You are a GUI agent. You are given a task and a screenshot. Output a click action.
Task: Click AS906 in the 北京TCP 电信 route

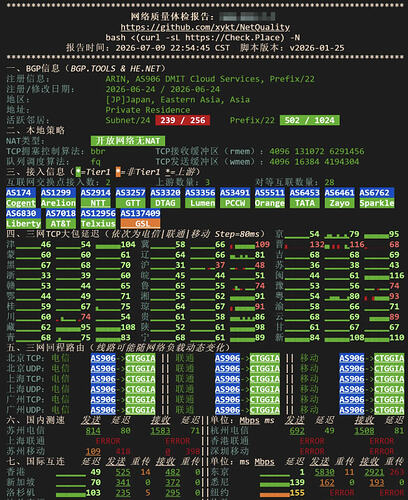[x=103, y=358]
